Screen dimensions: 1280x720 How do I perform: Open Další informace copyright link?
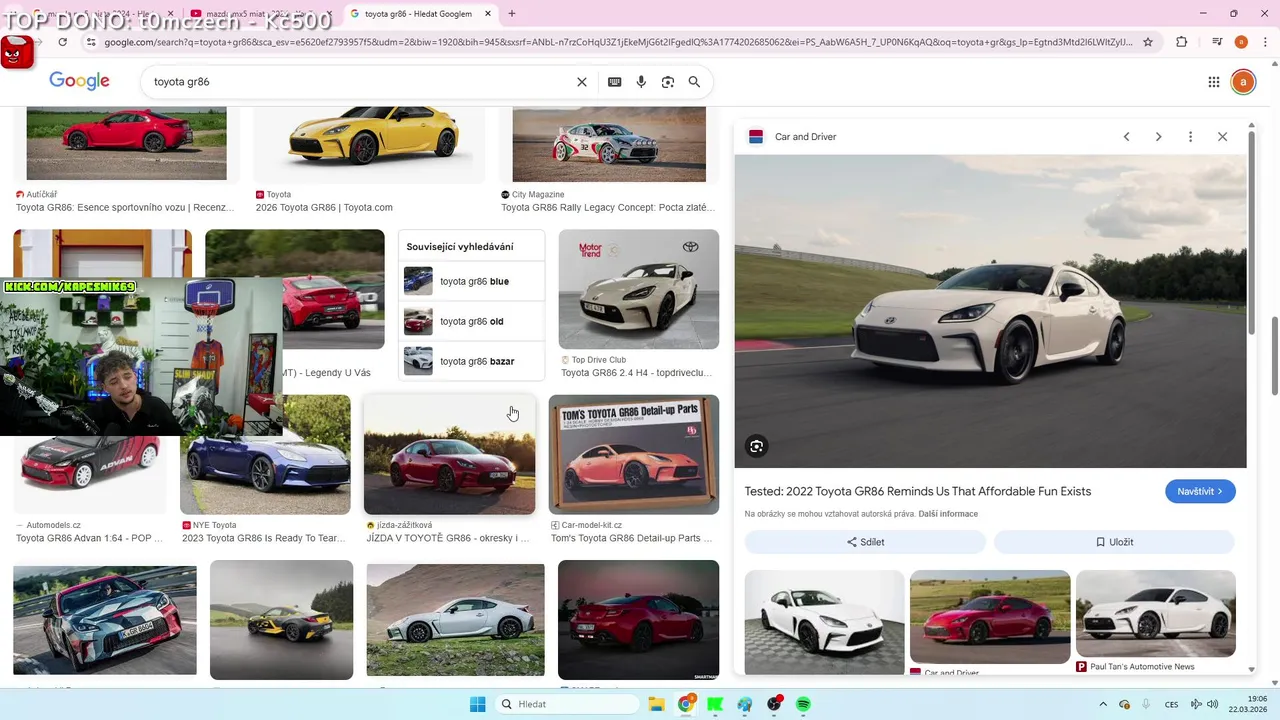click(x=948, y=514)
